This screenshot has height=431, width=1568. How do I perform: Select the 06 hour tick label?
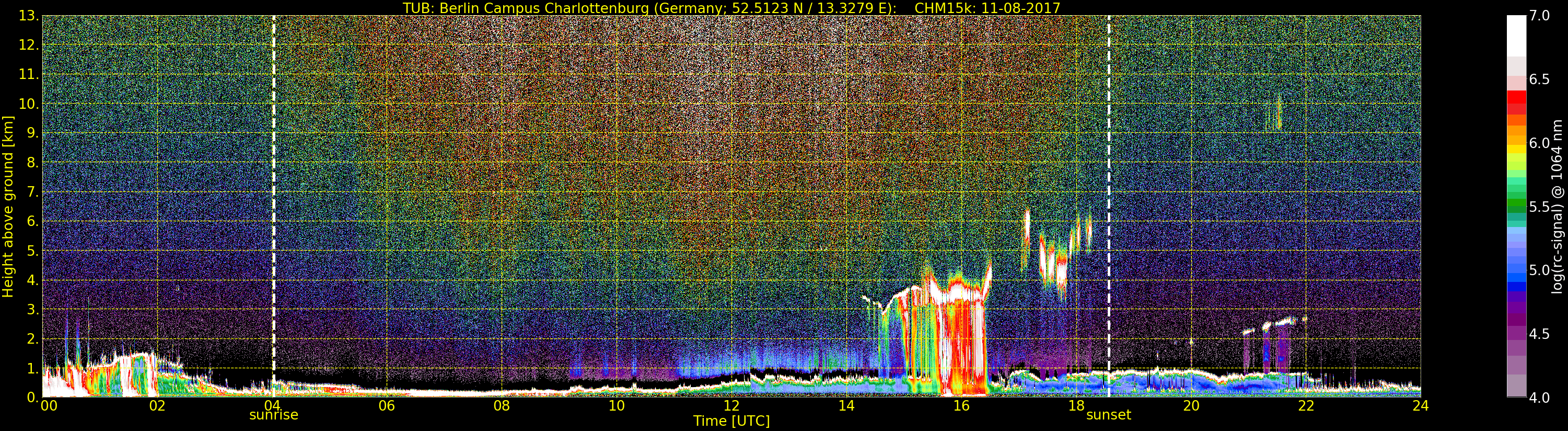[387, 406]
